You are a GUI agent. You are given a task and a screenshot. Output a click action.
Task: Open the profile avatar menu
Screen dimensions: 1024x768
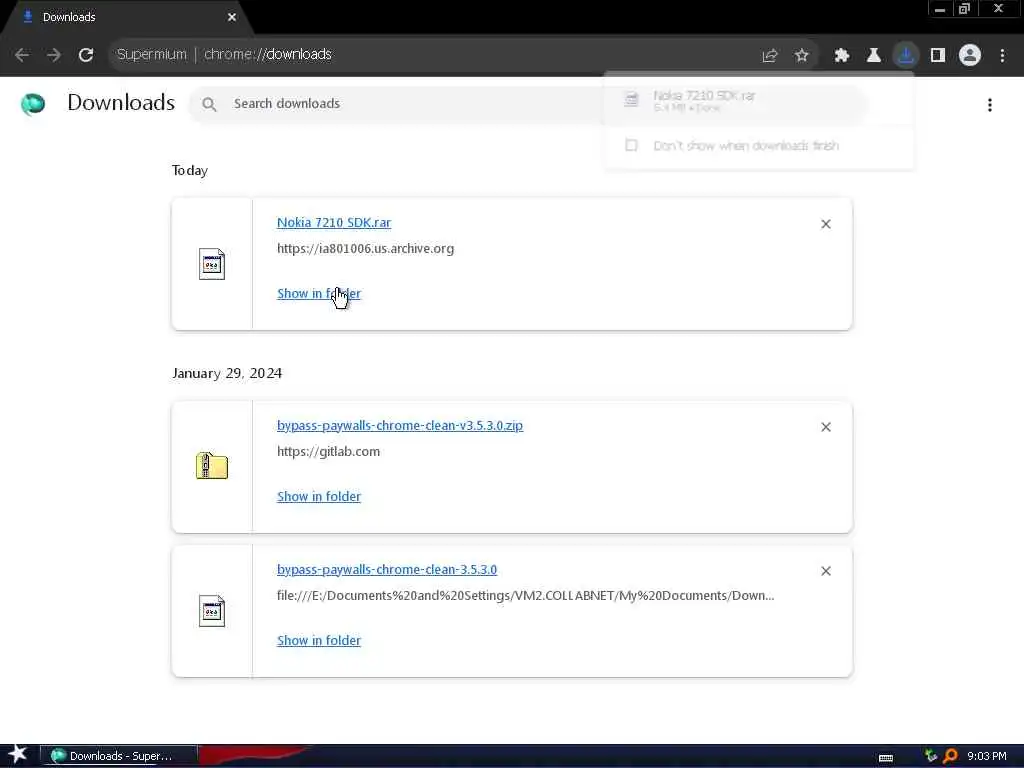pos(970,56)
